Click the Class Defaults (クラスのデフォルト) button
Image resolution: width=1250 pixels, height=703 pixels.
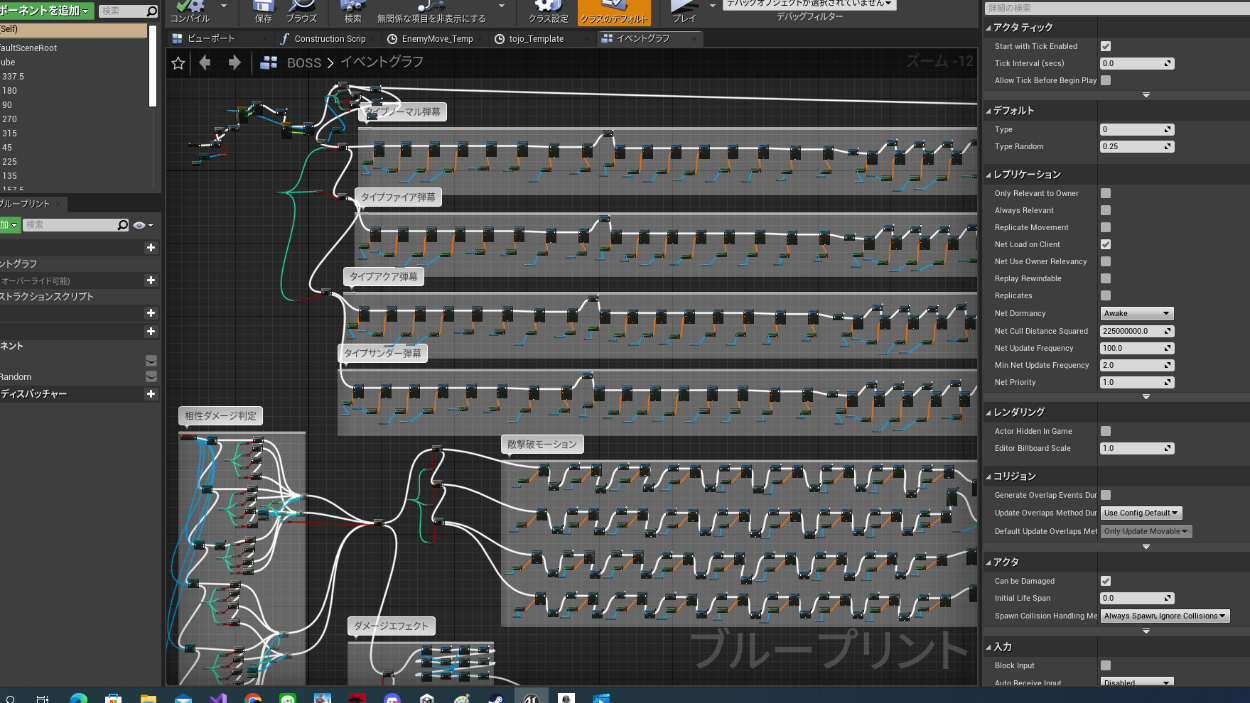point(614,10)
